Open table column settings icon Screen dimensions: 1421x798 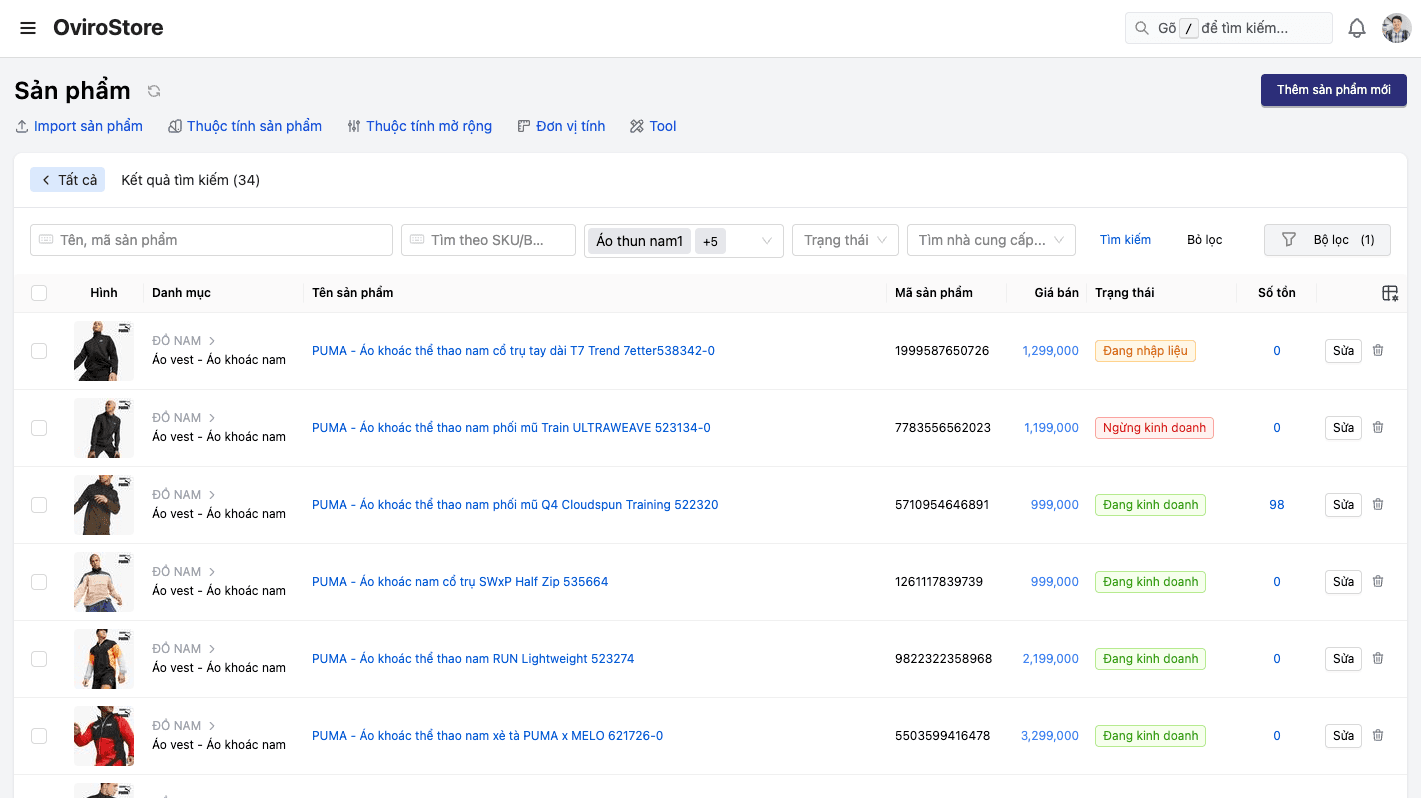click(1390, 293)
